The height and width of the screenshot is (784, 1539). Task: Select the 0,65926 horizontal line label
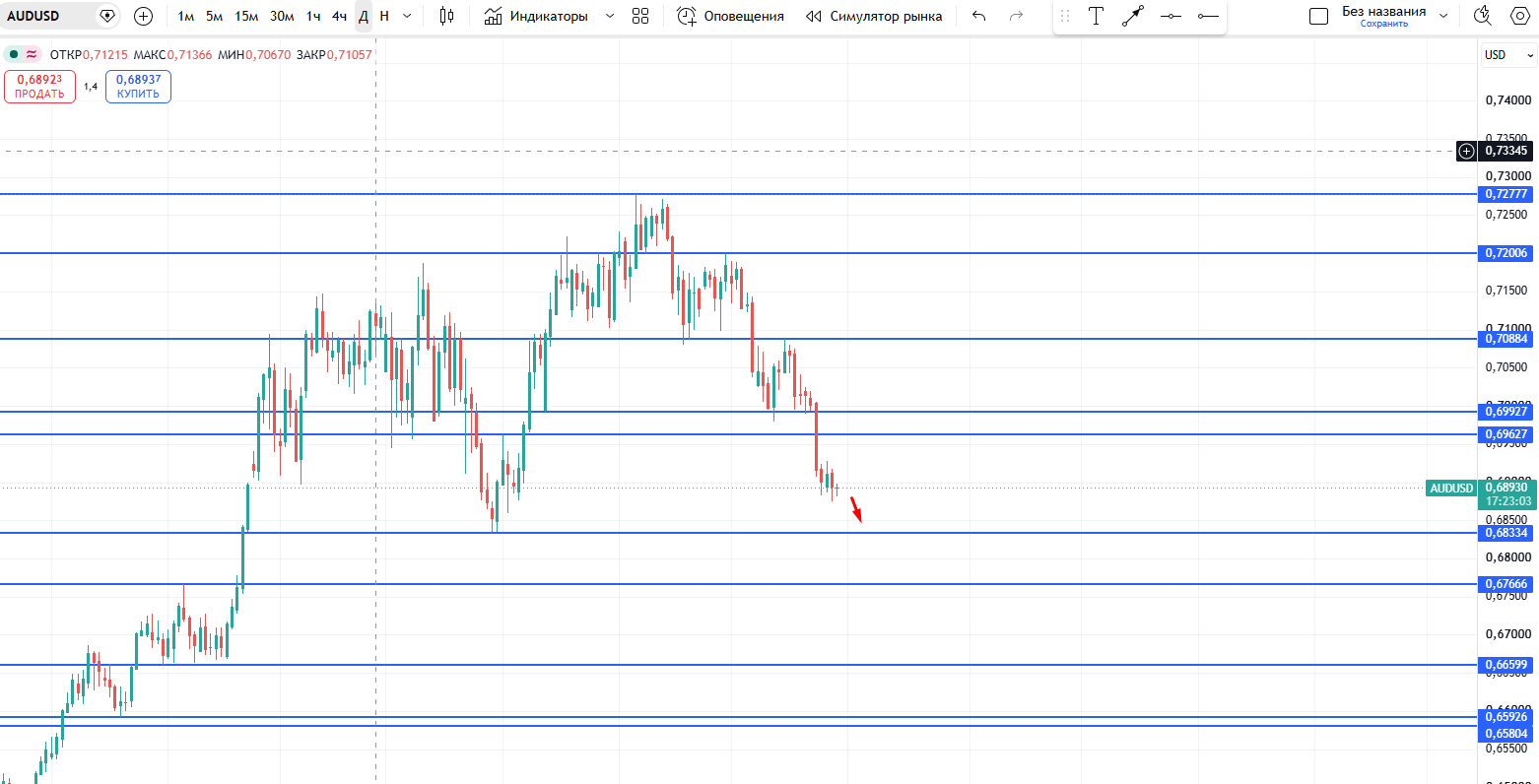point(1506,716)
